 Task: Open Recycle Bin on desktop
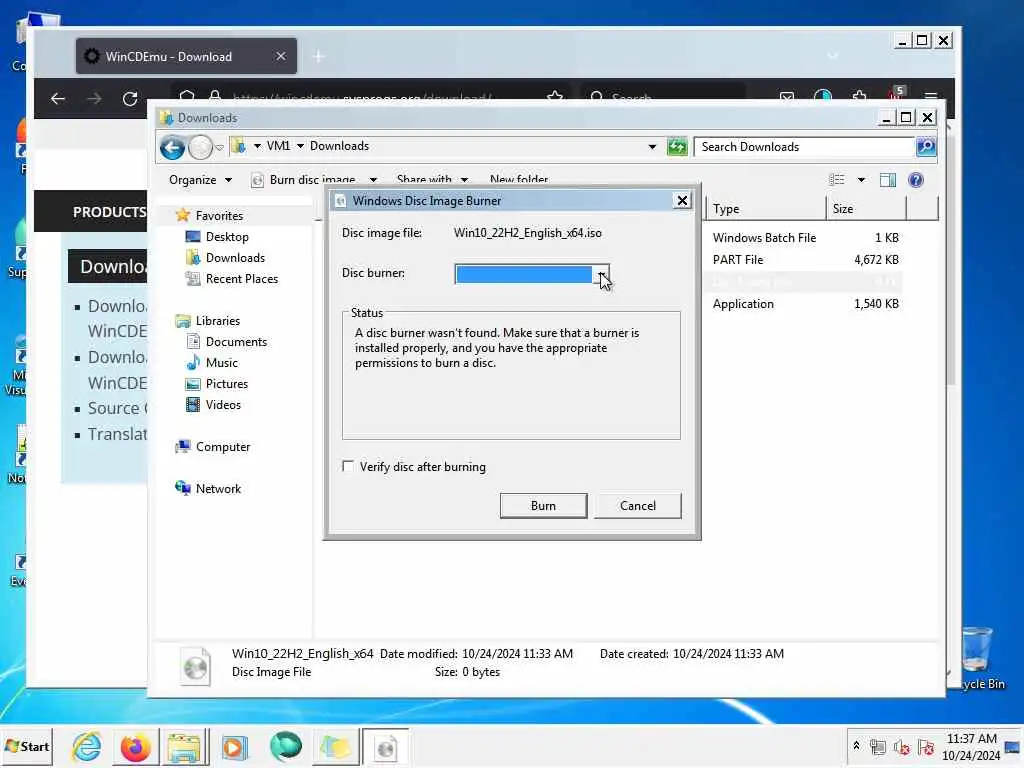click(x=979, y=658)
